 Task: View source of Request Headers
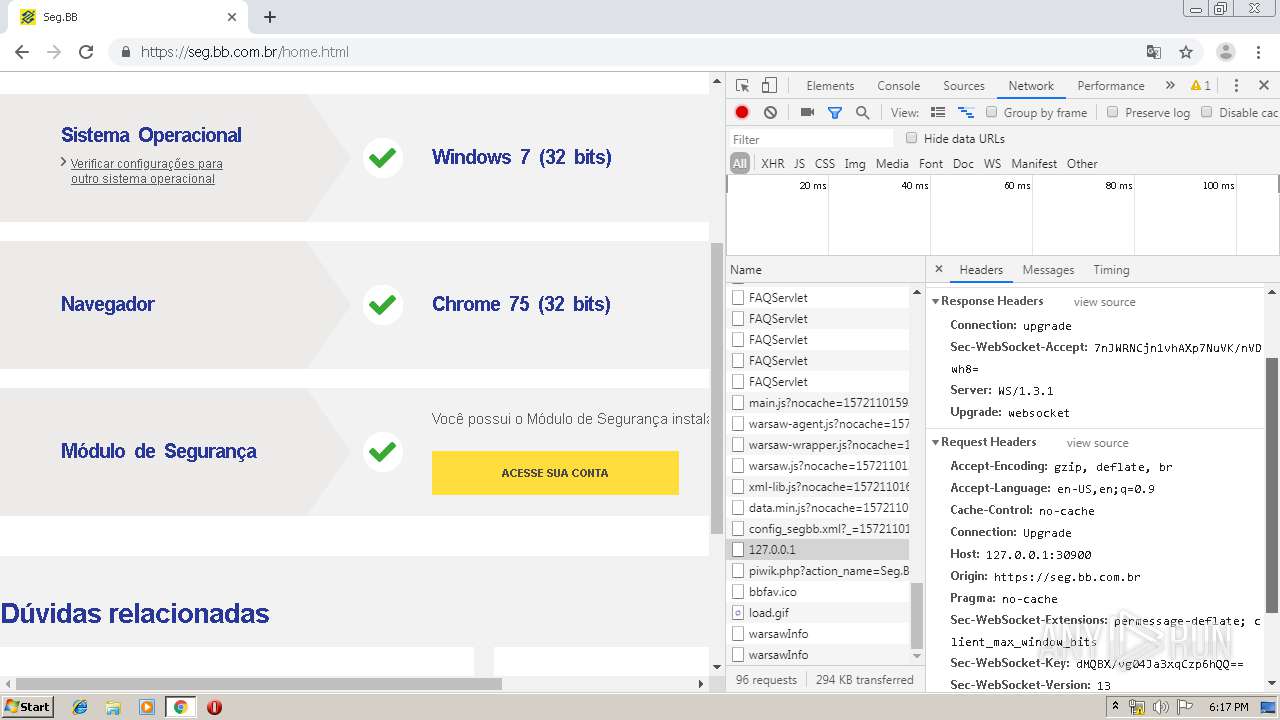[1097, 443]
